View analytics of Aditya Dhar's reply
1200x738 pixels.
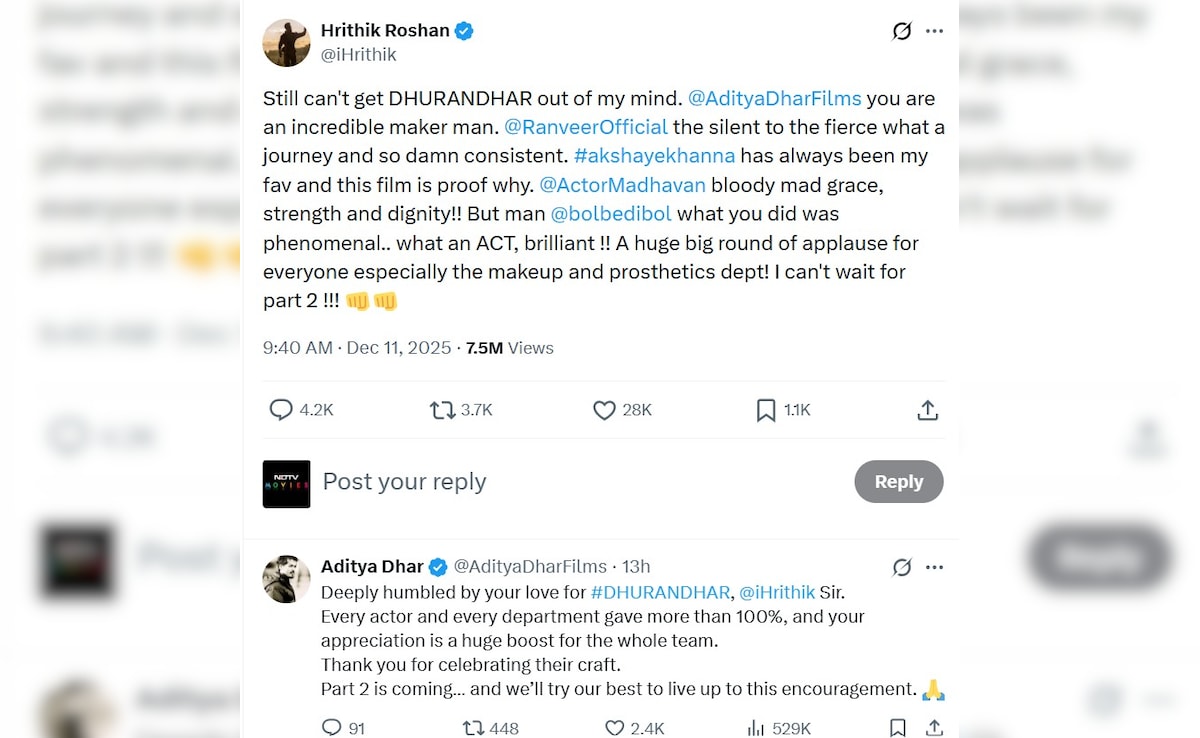(759, 727)
